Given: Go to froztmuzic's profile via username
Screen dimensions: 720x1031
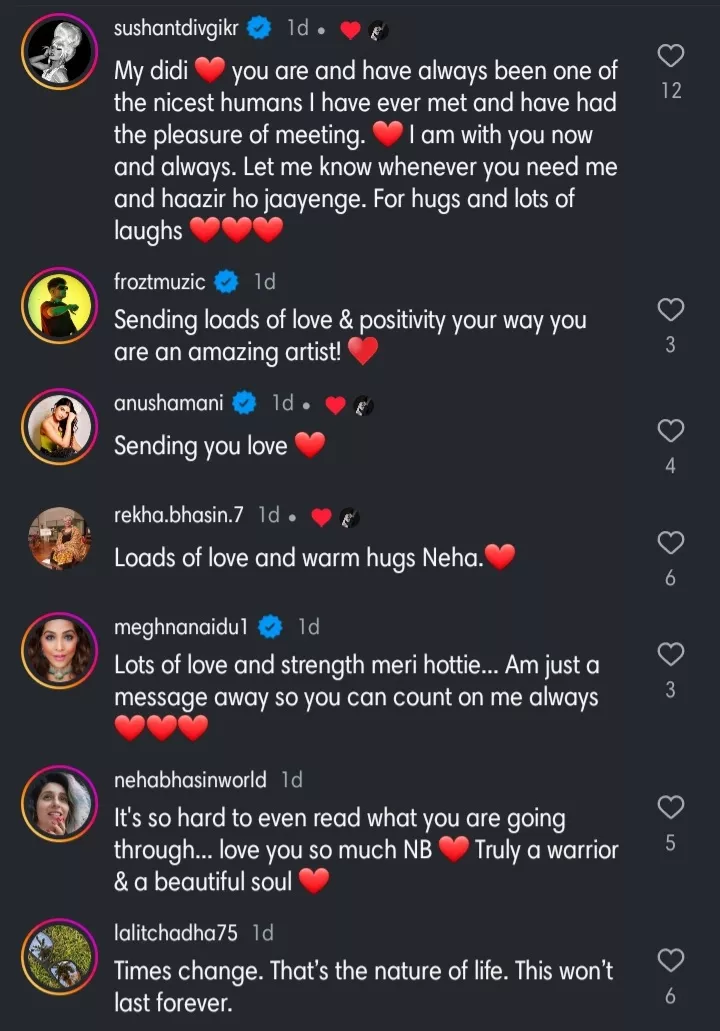Looking at the screenshot, I should (x=159, y=282).
